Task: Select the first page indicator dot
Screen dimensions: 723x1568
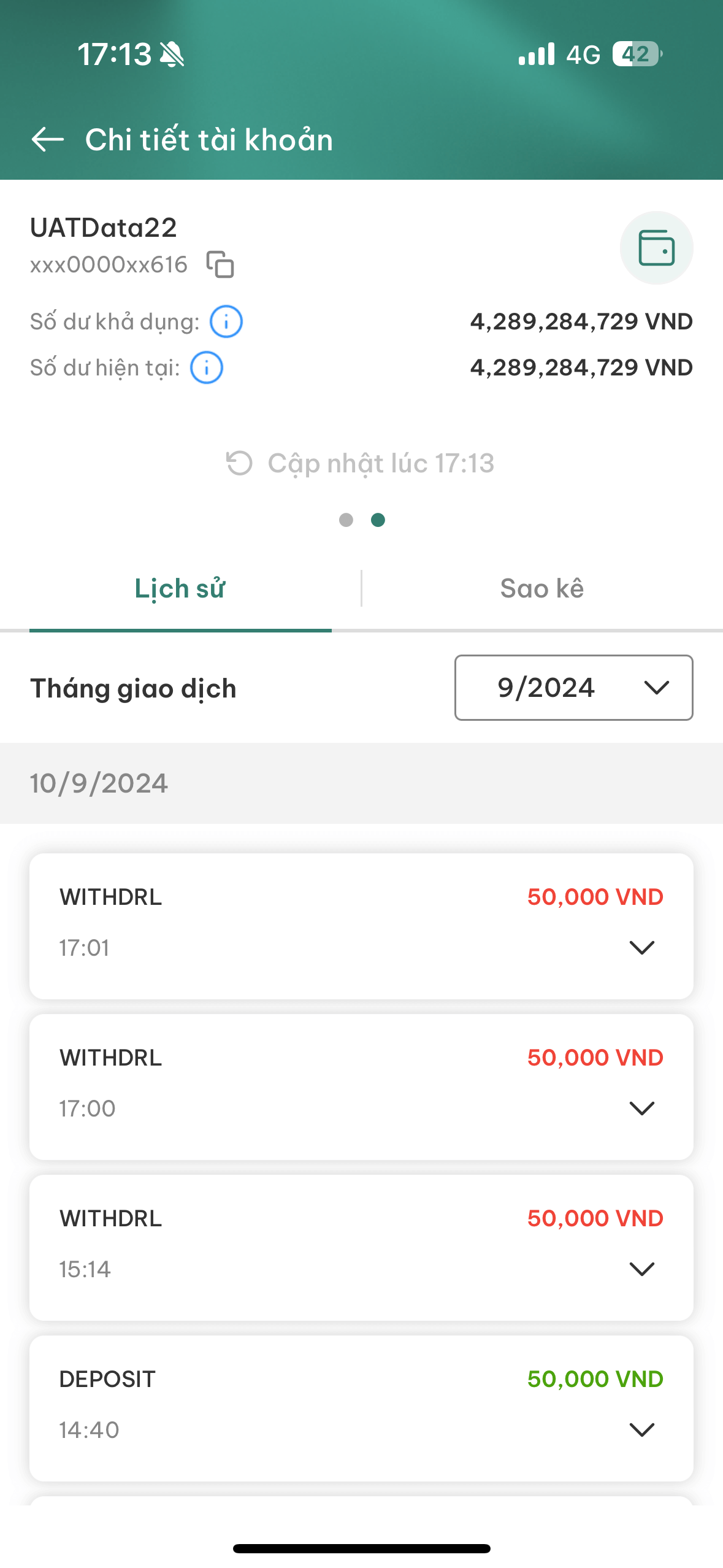Action: (346, 520)
